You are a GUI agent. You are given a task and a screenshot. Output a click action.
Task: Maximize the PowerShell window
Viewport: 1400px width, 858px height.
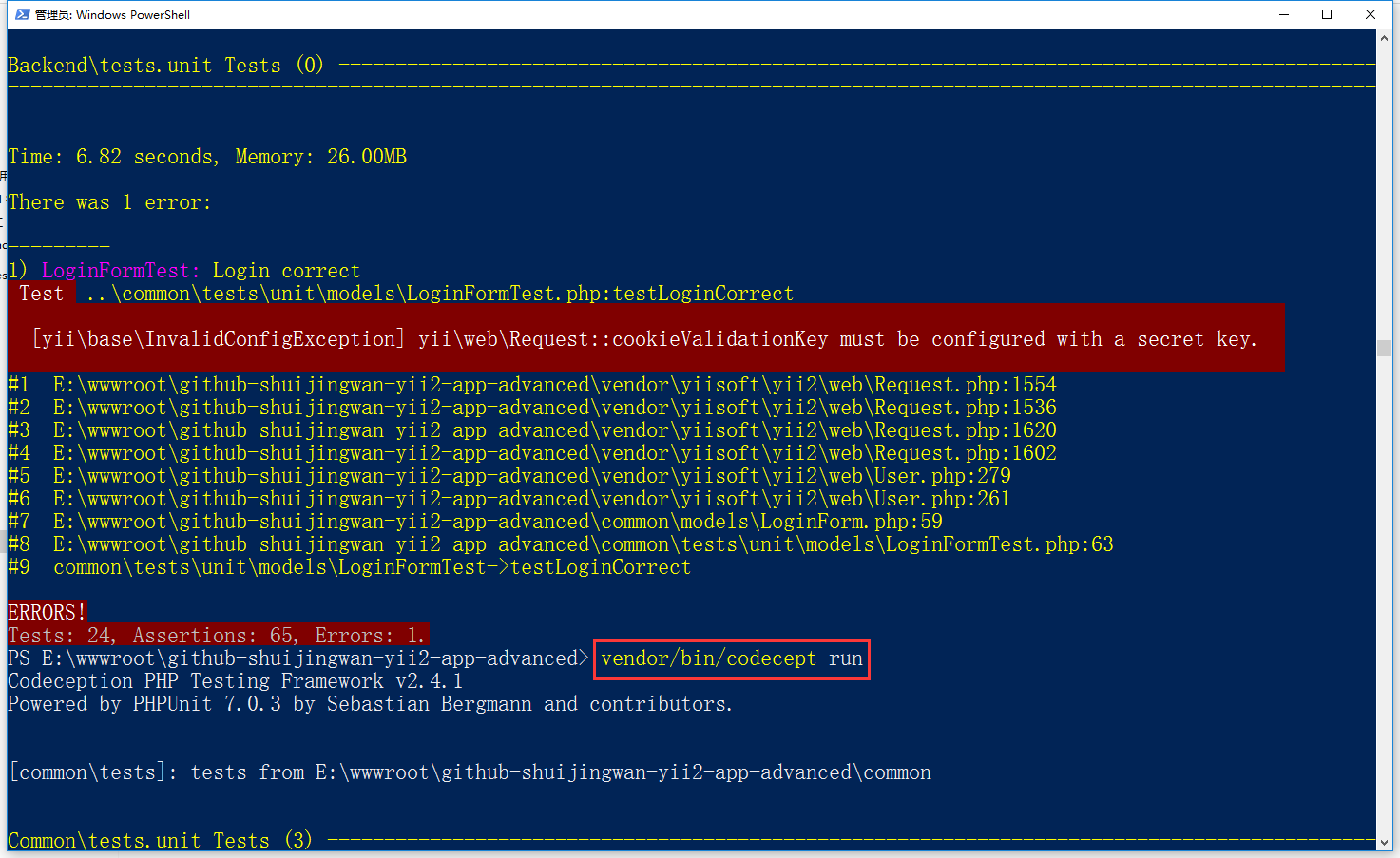coord(1327,14)
